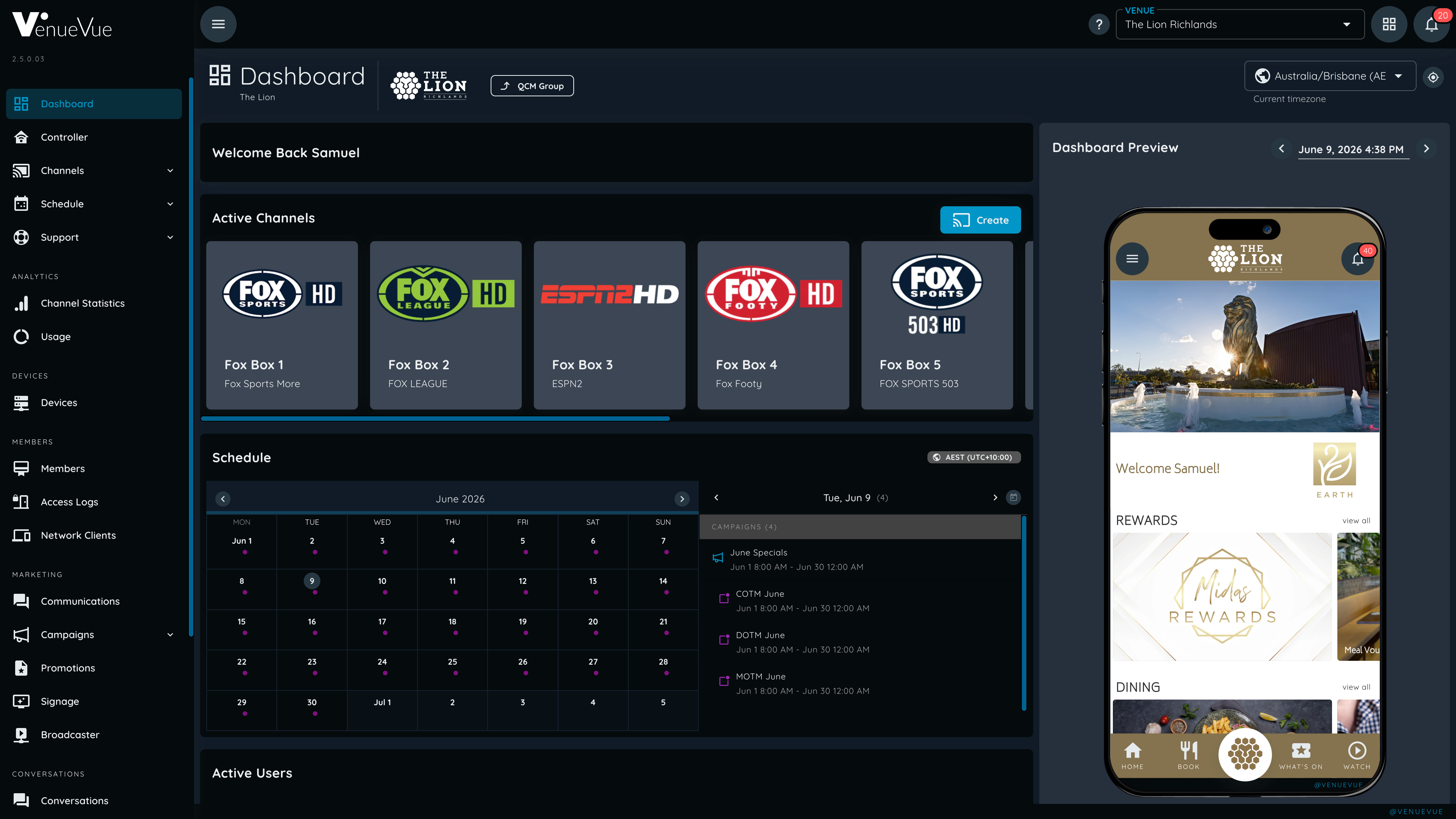
Task: Expand the Campaigns sidebar submenu
Action: click(x=170, y=635)
